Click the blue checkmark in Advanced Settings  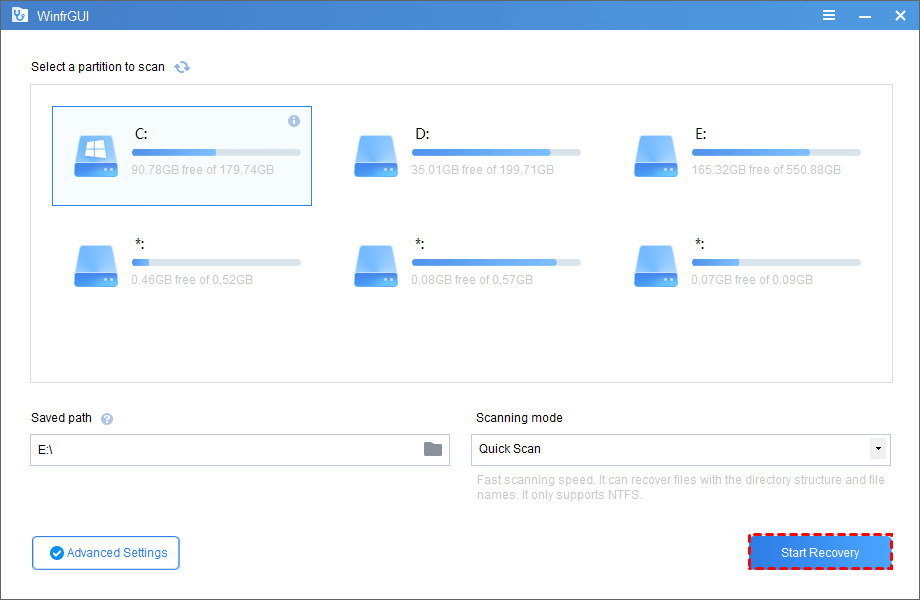coord(57,552)
